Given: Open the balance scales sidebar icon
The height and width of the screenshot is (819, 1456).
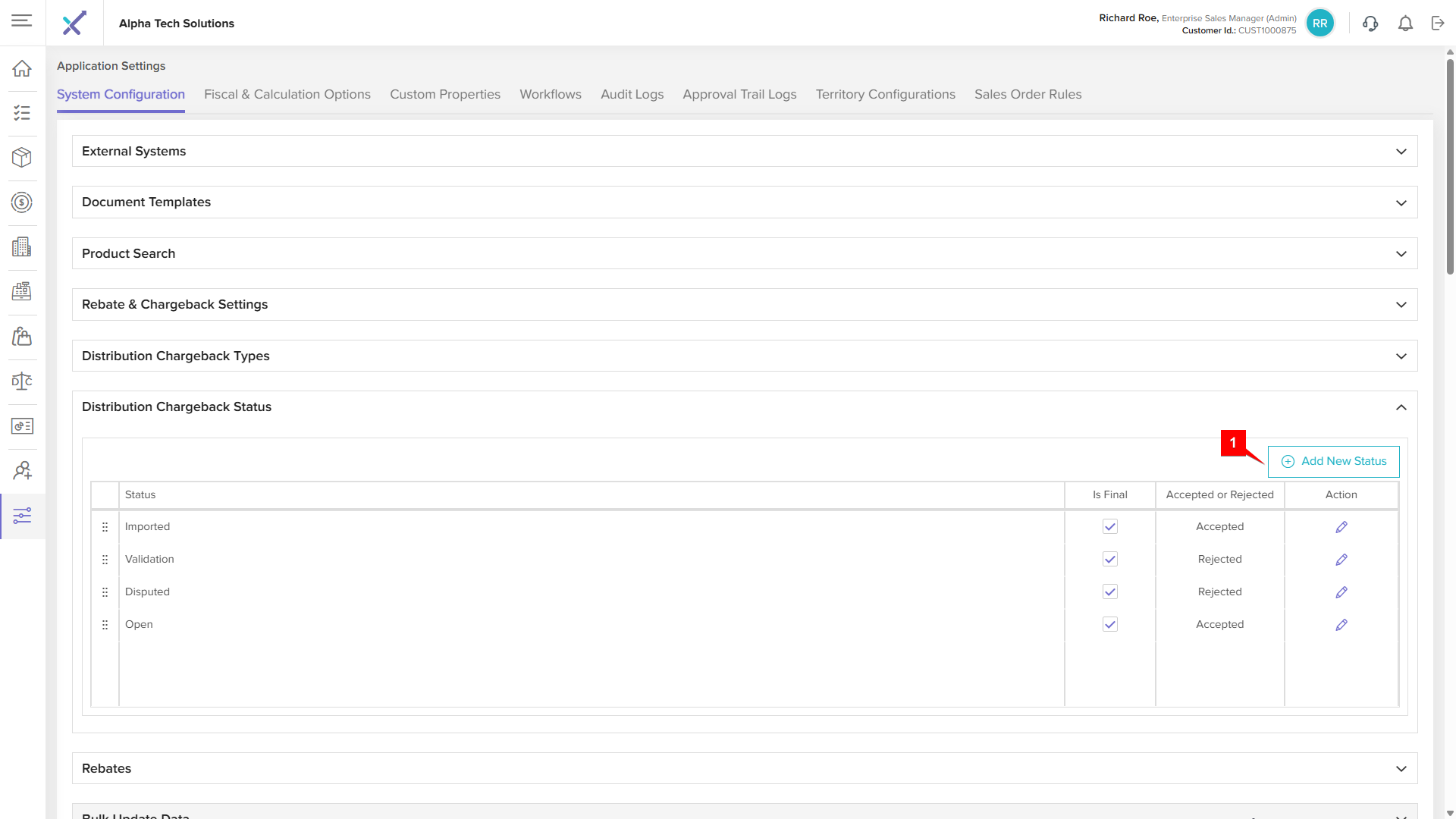Looking at the screenshot, I should tap(22, 381).
